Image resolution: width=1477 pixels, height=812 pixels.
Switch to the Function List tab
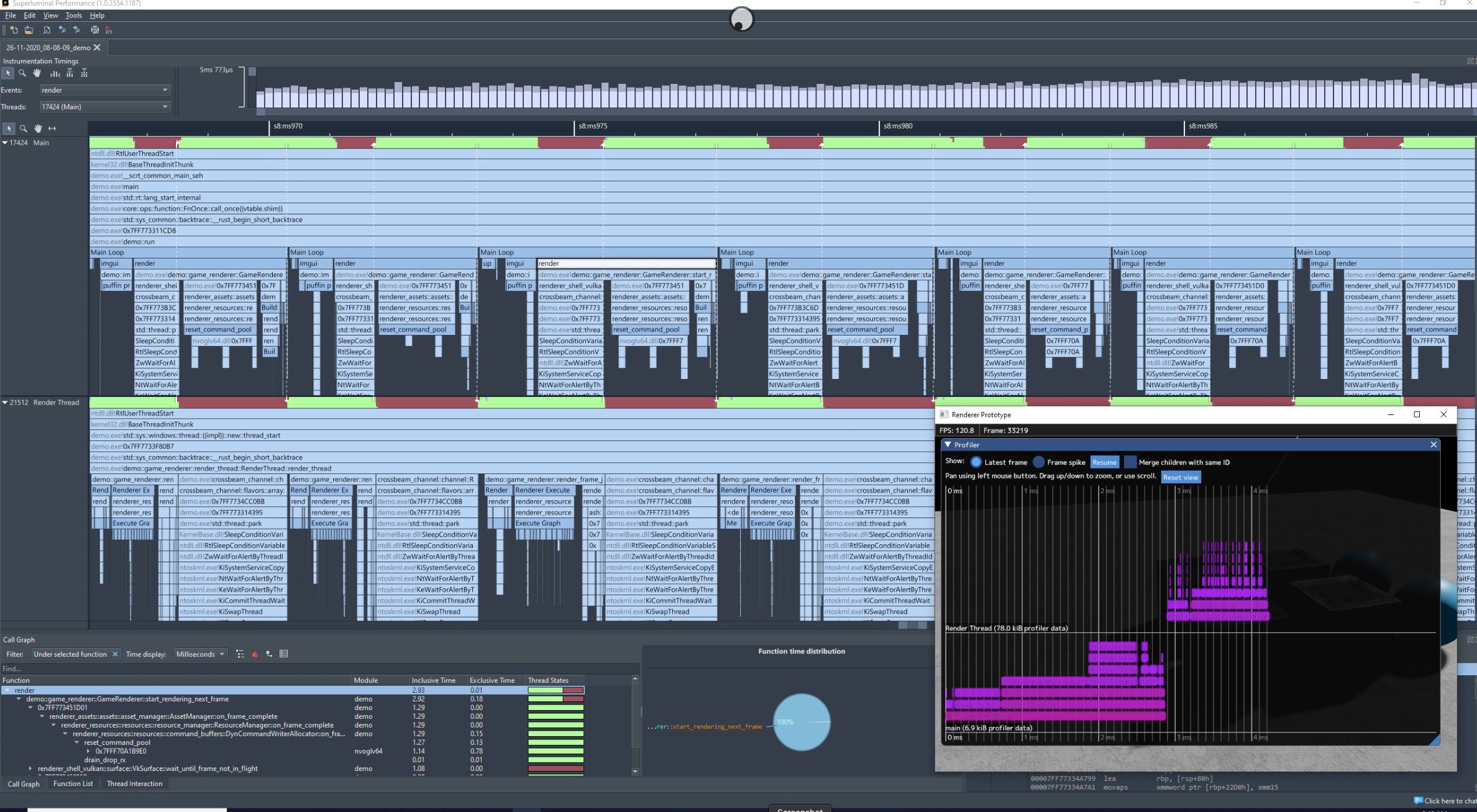pos(73,783)
